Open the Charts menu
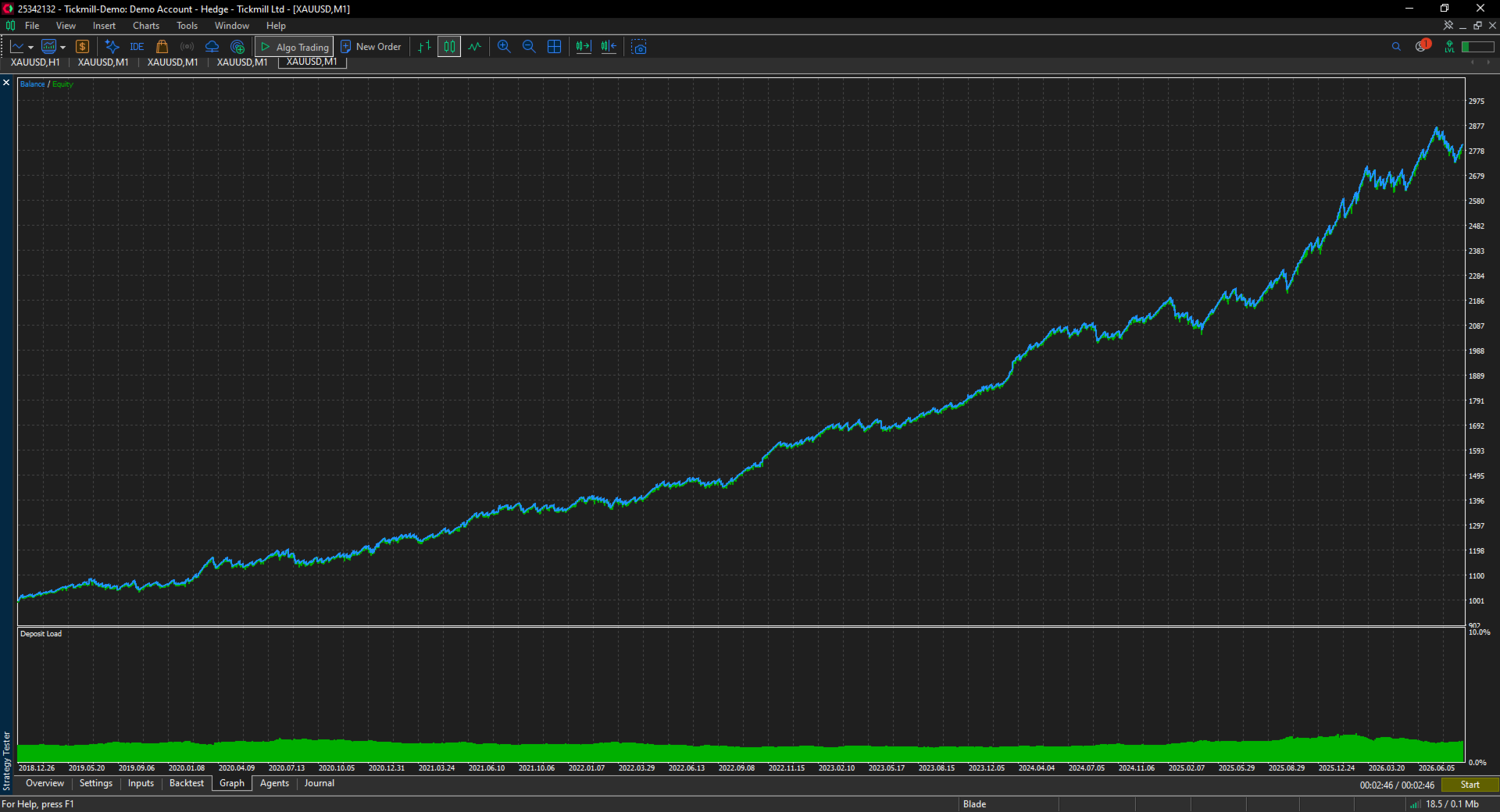Viewport: 1500px width, 812px height. (146, 26)
